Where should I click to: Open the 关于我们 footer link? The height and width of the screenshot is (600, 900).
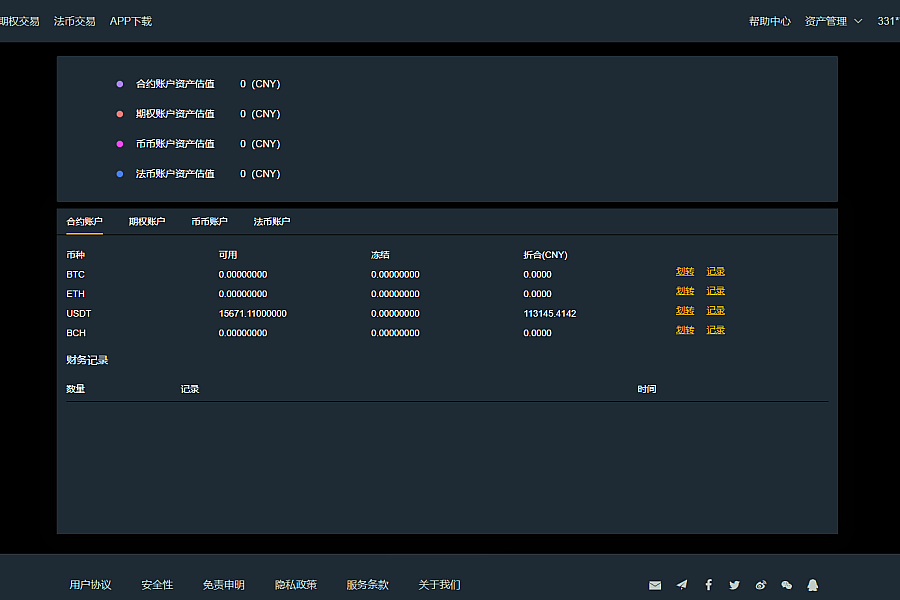[440, 585]
